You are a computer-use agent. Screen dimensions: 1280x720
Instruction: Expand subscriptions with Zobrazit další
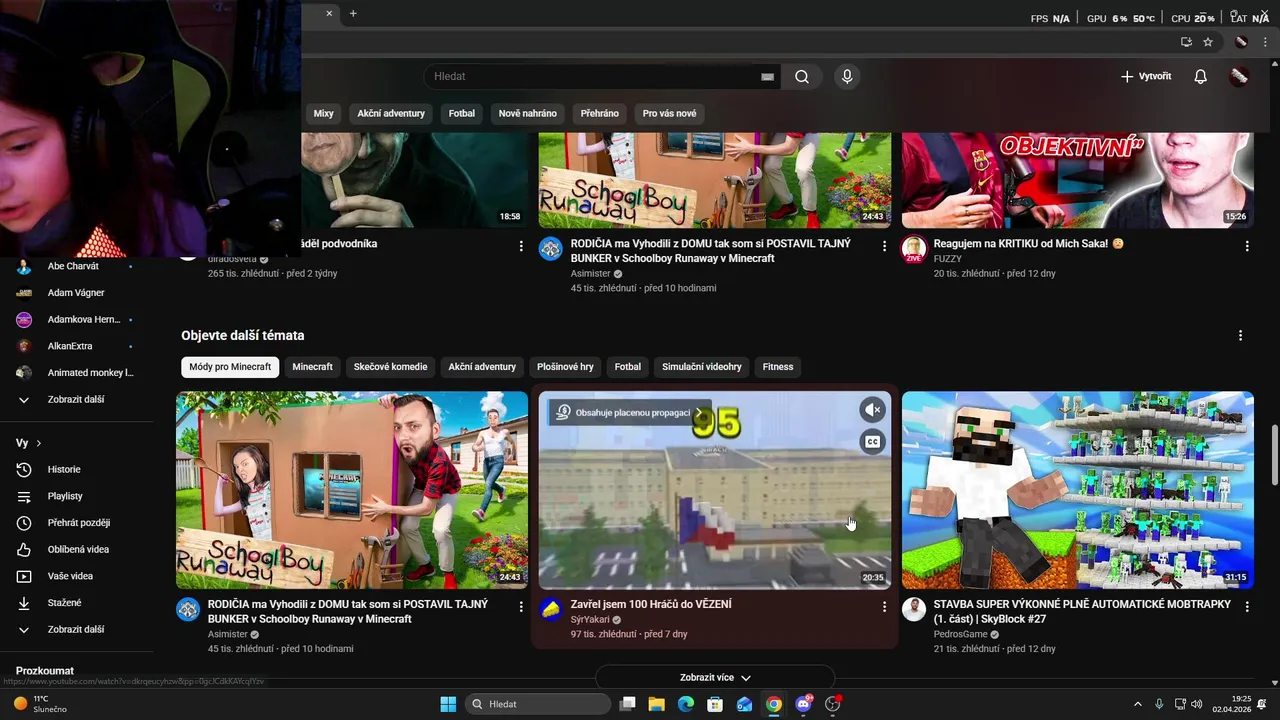tap(77, 399)
